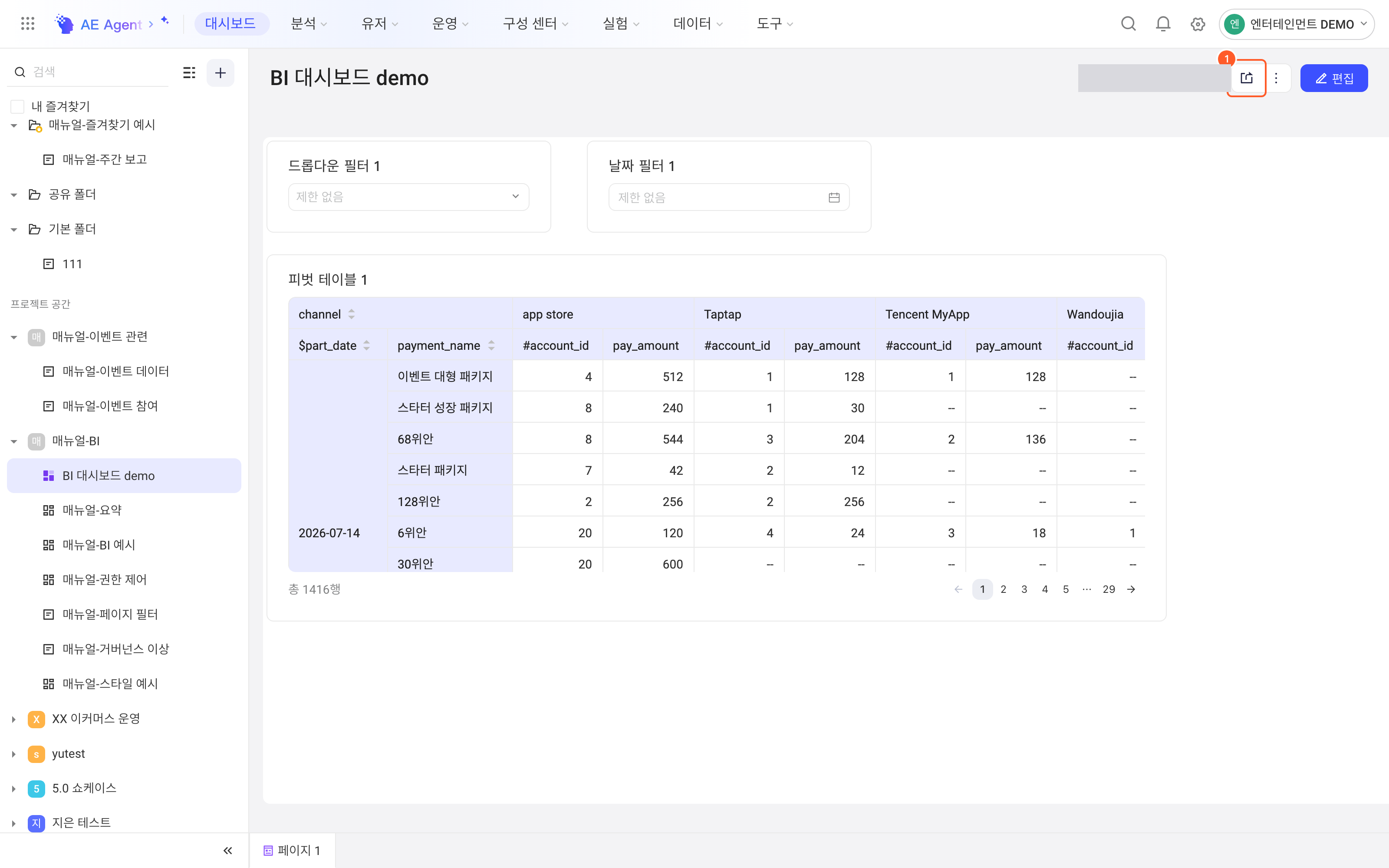
Task: Expand the 5.0 쇼케이스 project
Action: [x=14, y=789]
